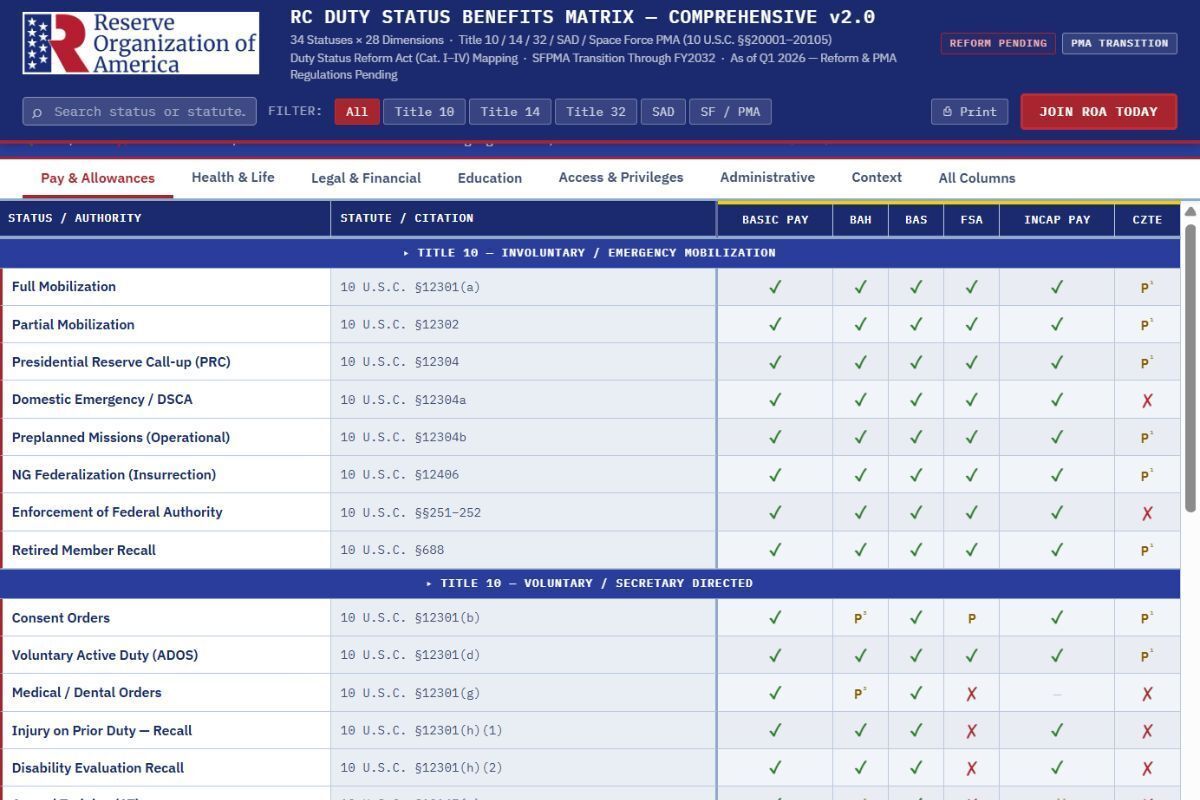Collapse Title 10 Involuntary / Emergency Mobilization section

pos(590,253)
